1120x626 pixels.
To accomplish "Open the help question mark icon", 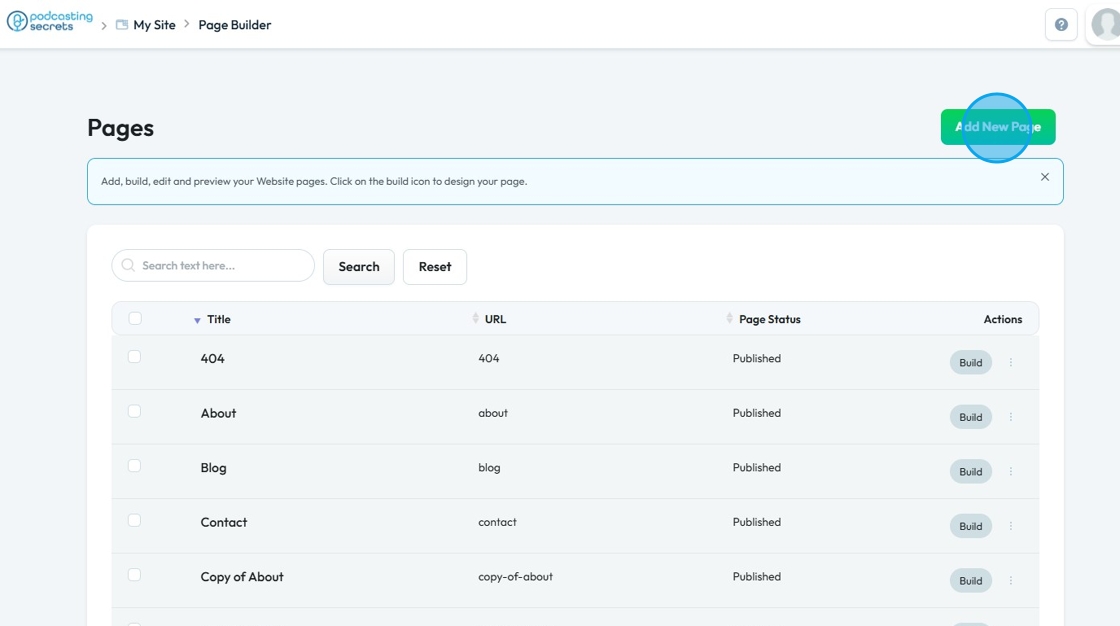I will pos(1061,25).
